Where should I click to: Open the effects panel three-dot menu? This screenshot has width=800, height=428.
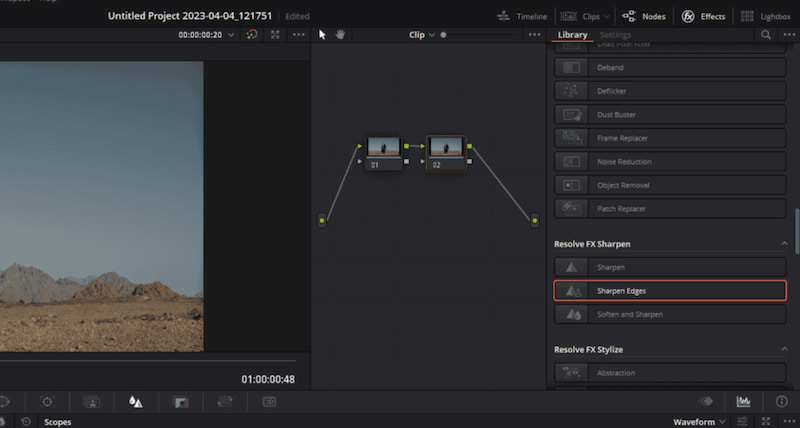(x=789, y=35)
